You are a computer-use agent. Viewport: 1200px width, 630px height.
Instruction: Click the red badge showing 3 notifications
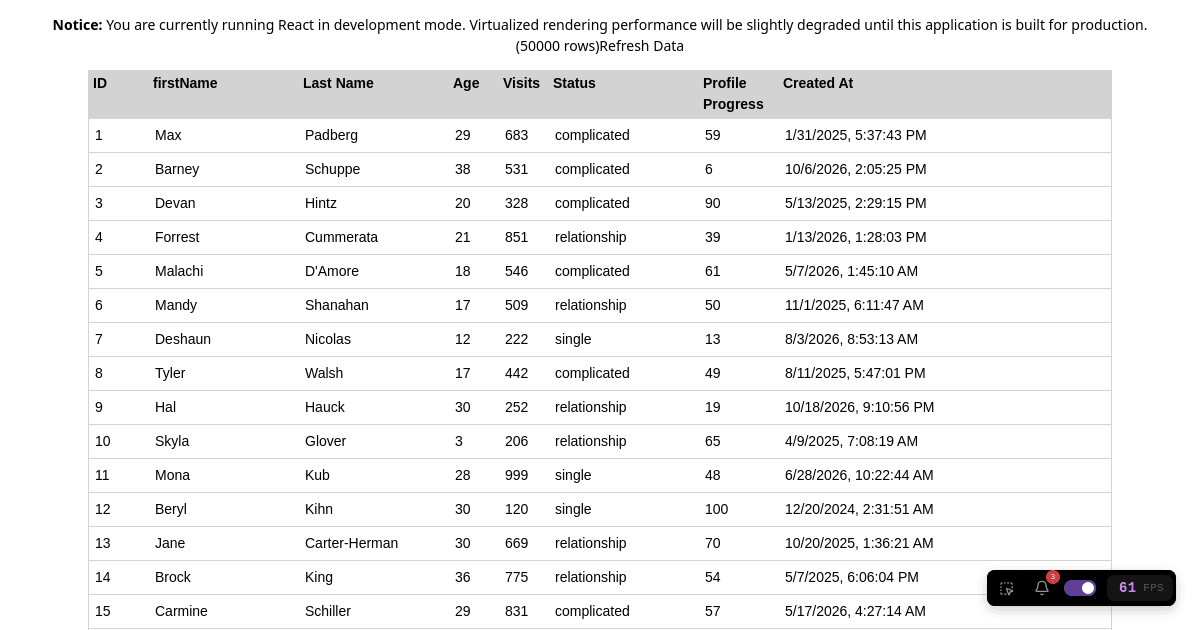click(1053, 577)
